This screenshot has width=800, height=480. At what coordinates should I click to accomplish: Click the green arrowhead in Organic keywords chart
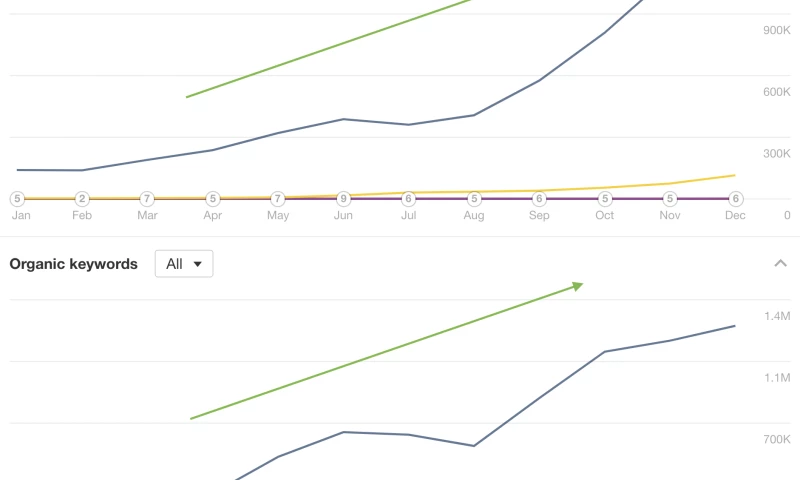(577, 287)
